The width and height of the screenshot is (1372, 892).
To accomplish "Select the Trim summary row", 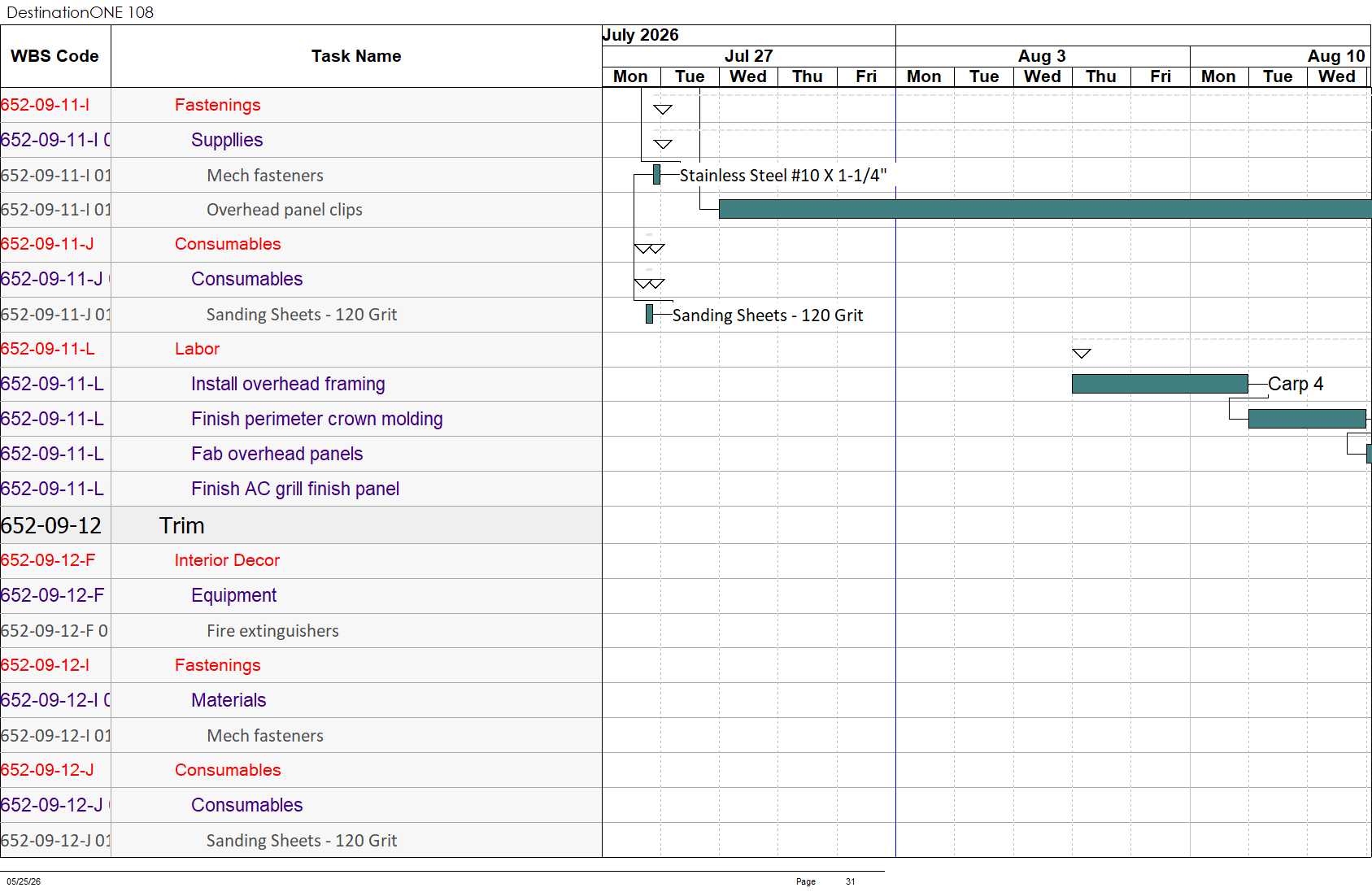I will click(x=301, y=525).
